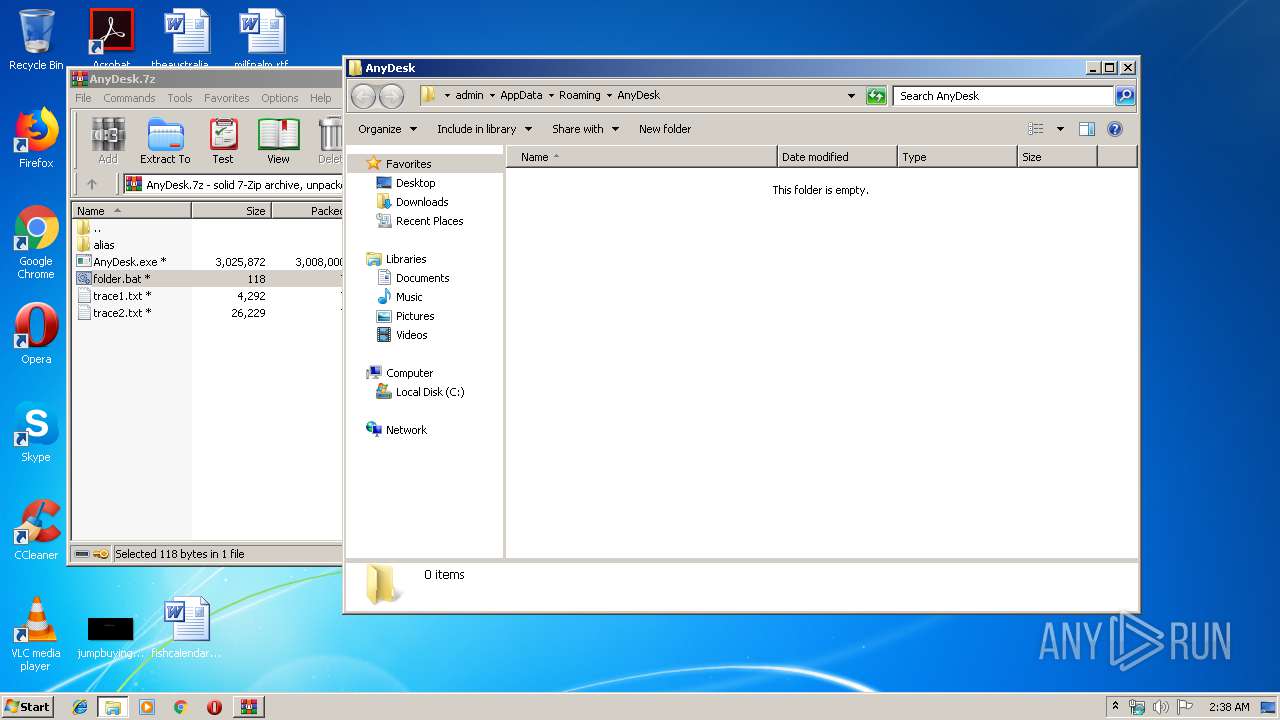Click WinRAR taskbar button

pos(248,707)
